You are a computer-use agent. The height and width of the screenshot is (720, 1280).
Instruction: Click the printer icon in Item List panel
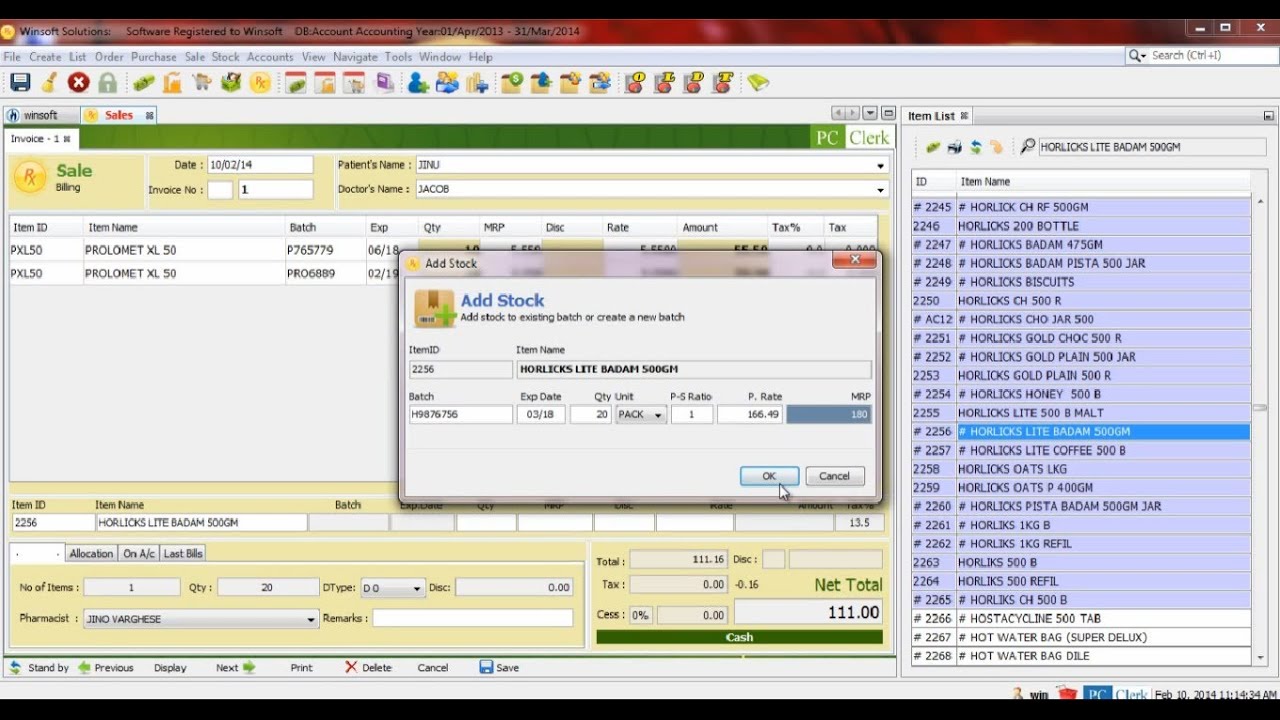[x=954, y=147]
